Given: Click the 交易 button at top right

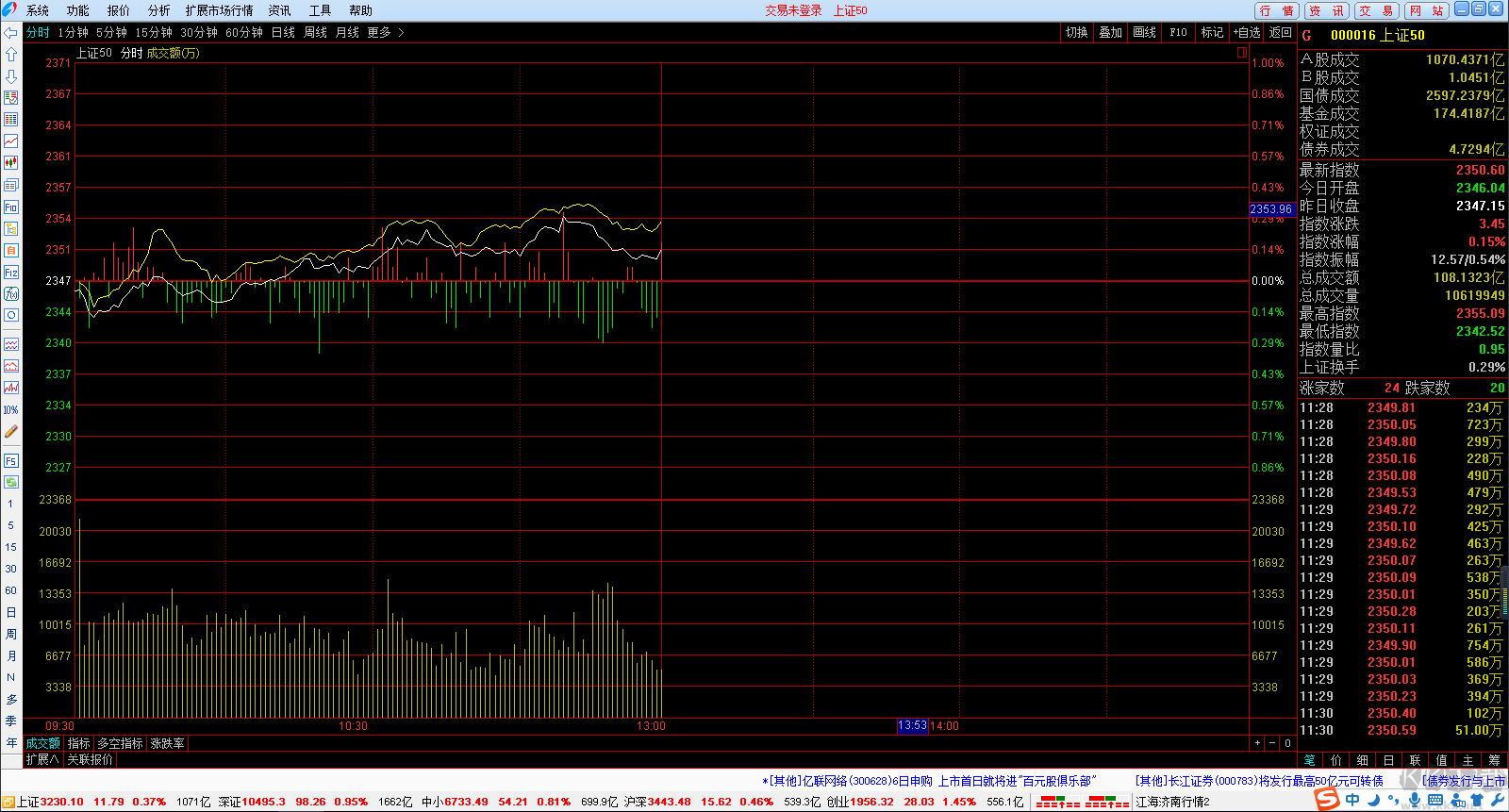Looking at the screenshot, I should [x=1376, y=10].
